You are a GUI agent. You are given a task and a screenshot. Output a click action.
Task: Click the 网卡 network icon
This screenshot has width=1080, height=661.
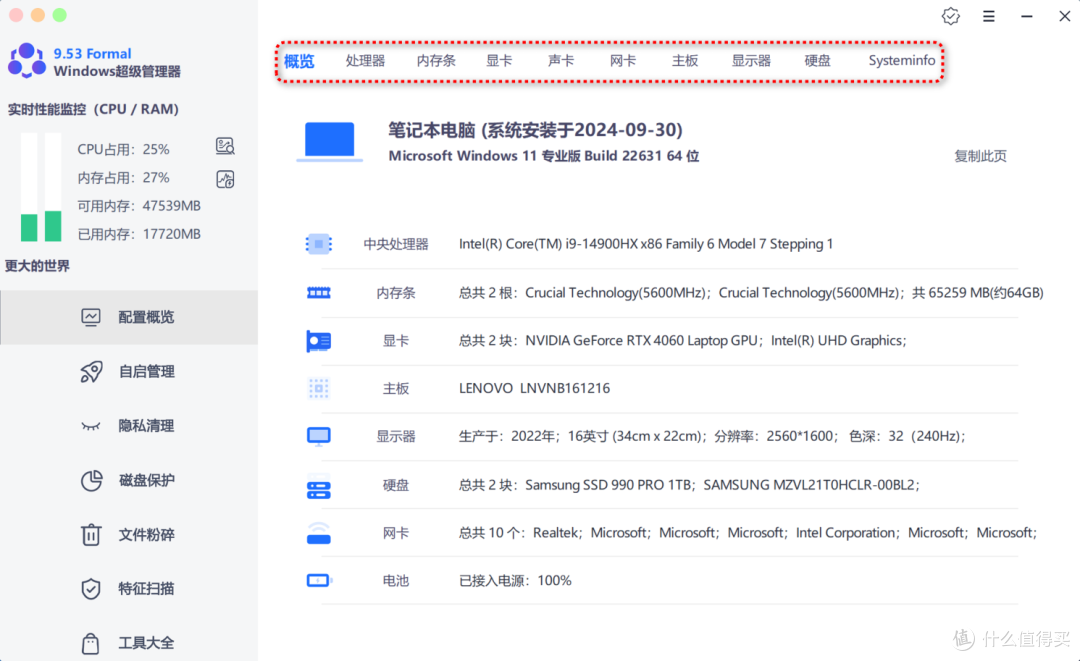318,533
